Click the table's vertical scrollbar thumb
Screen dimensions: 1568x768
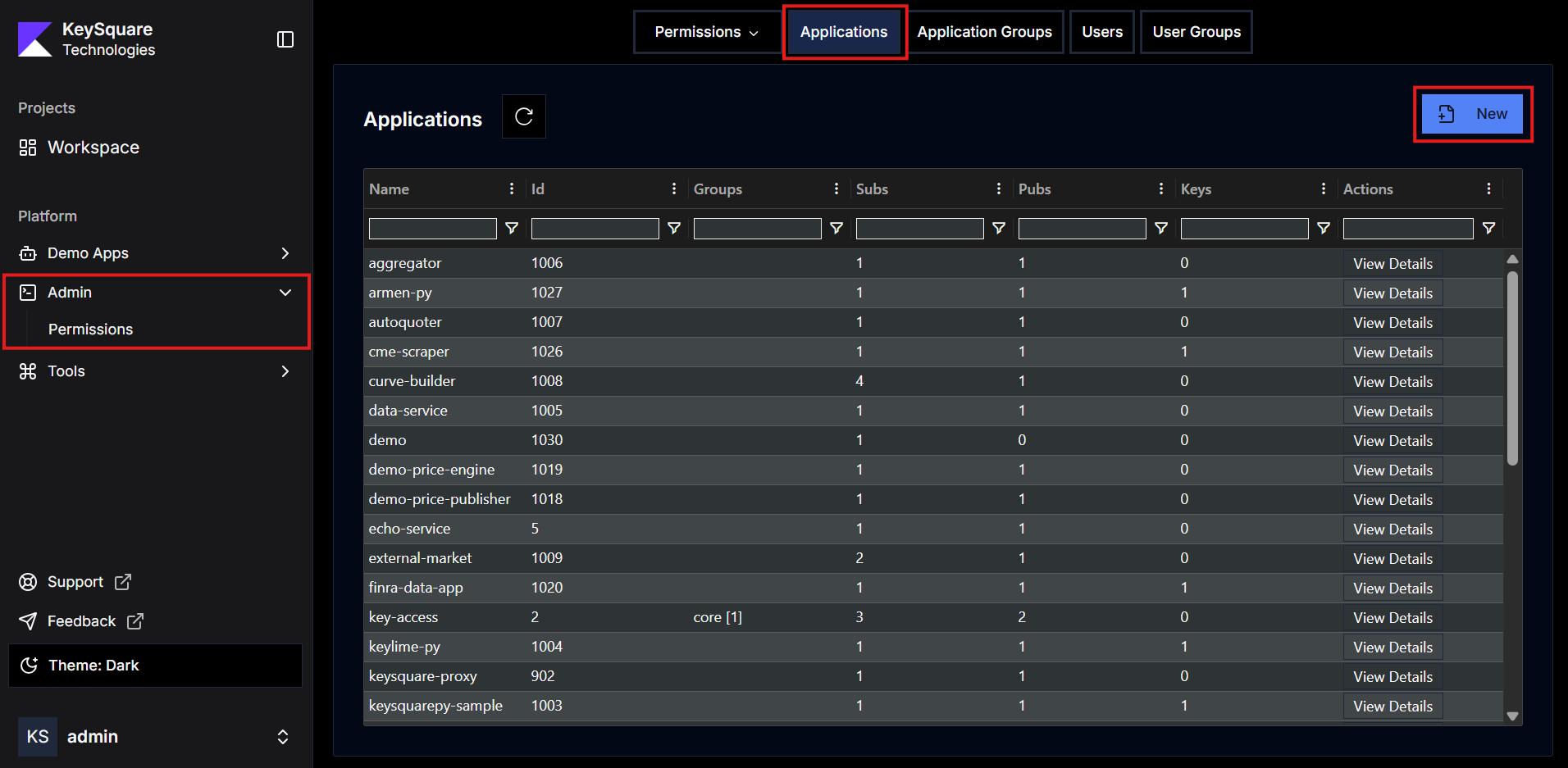click(1512, 369)
